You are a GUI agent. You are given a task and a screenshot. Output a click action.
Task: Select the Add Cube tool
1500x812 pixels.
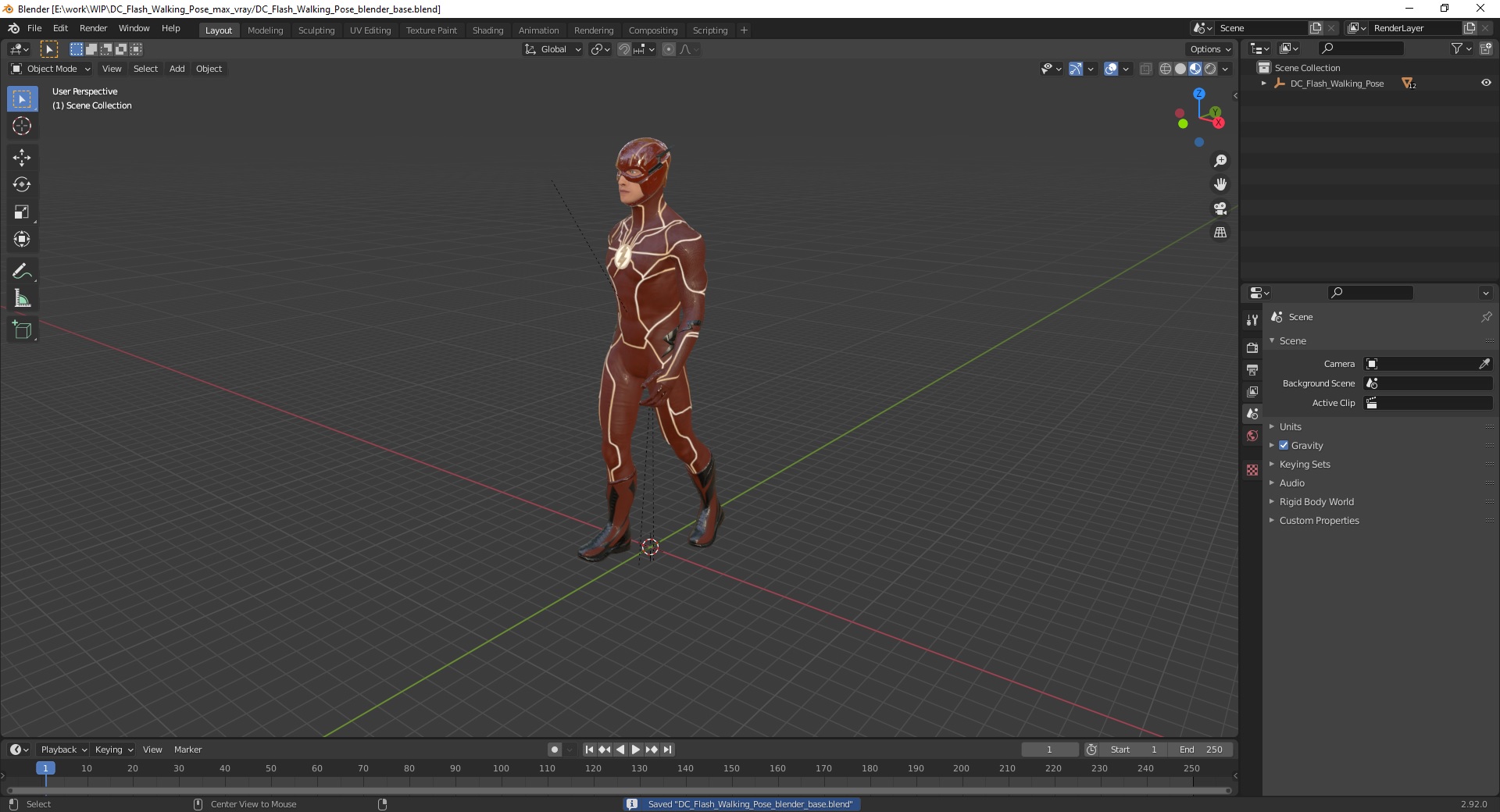click(22, 330)
